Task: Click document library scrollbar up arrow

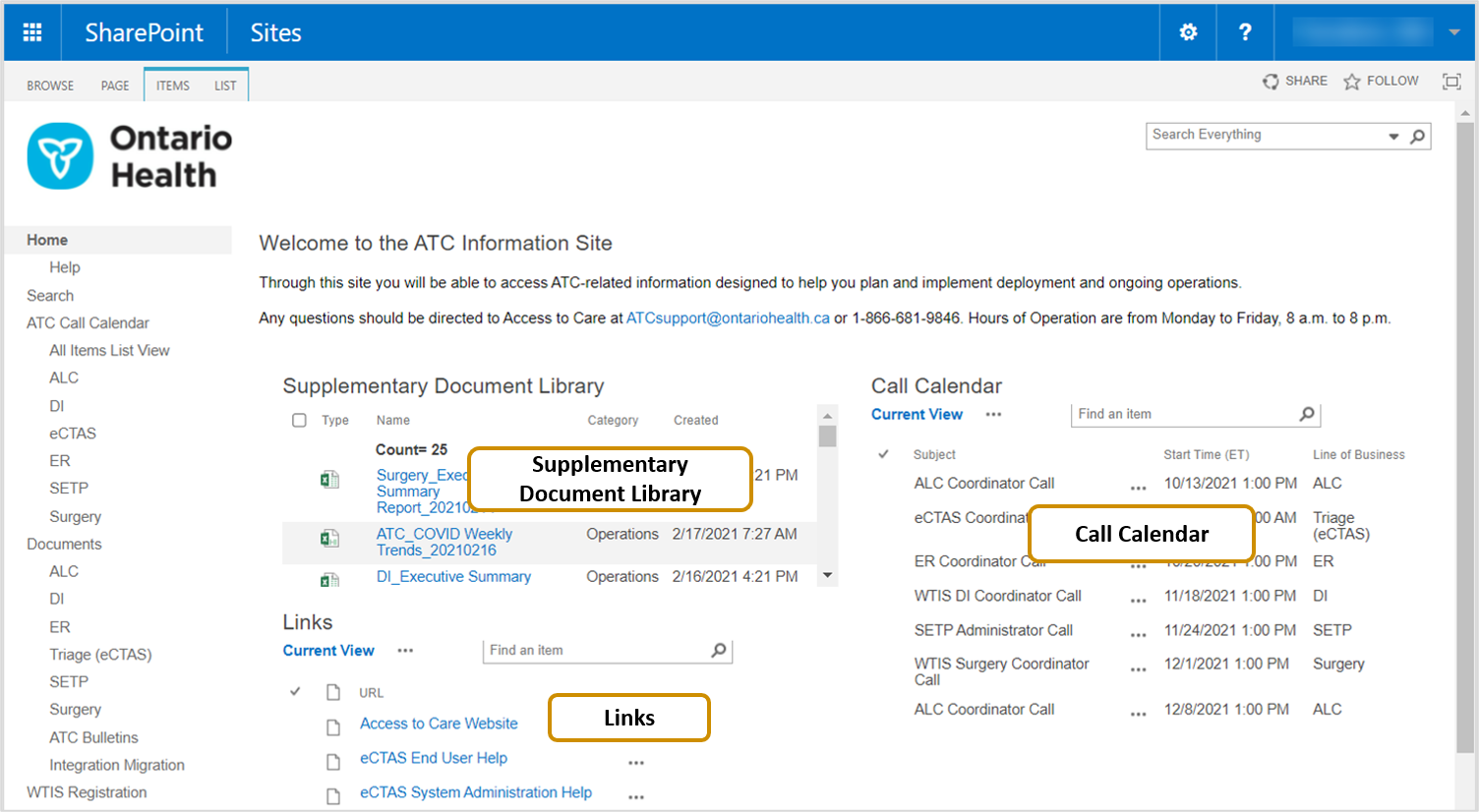Action: click(x=828, y=415)
